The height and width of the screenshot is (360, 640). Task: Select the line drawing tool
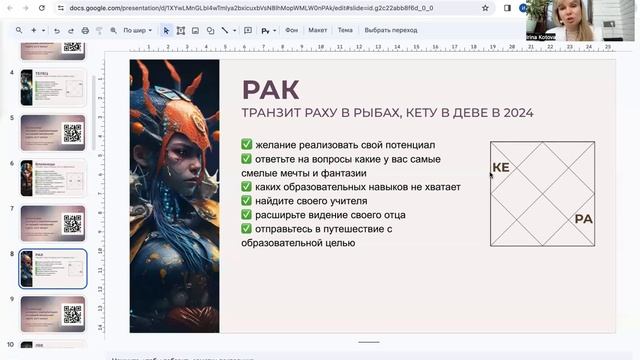pyautogui.click(x=224, y=30)
